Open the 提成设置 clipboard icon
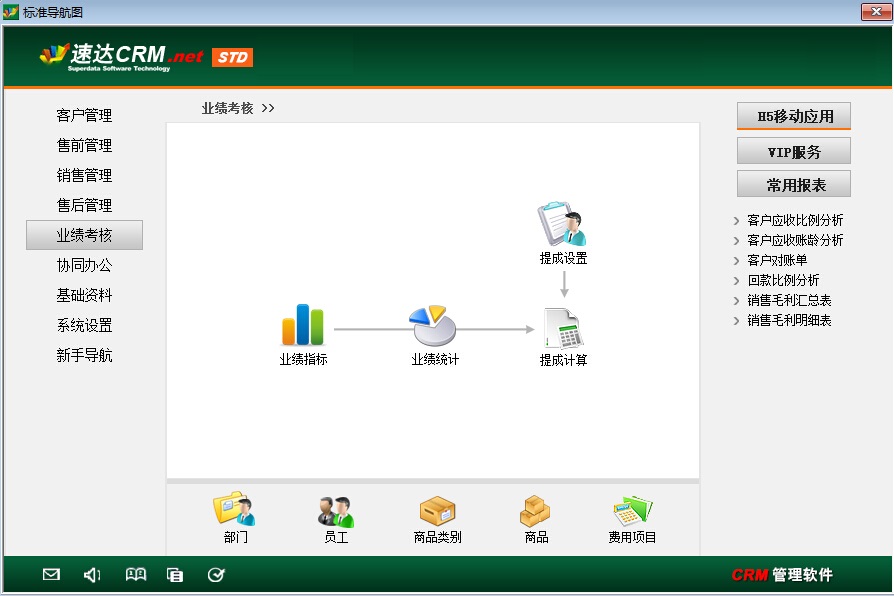This screenshot has width=894, height=596. (563, 224)
